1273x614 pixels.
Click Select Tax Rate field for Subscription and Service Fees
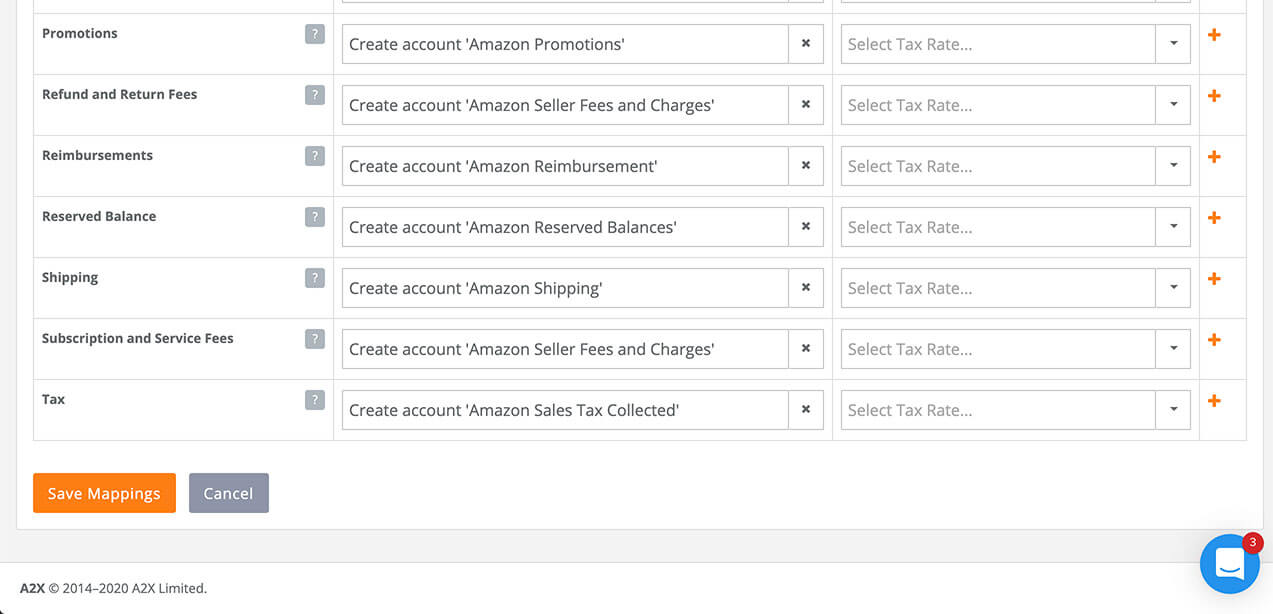pos(998,349)
